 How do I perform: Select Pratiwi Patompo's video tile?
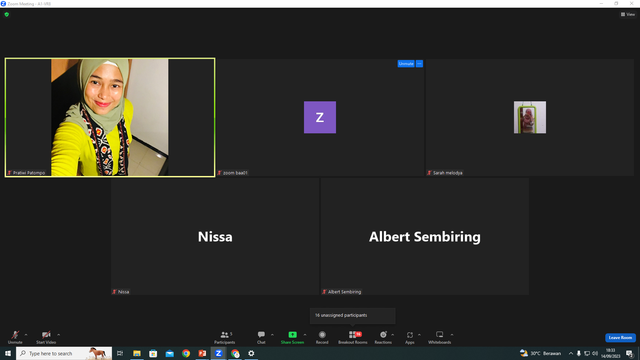pyautogui.click(x=110, y=117)
